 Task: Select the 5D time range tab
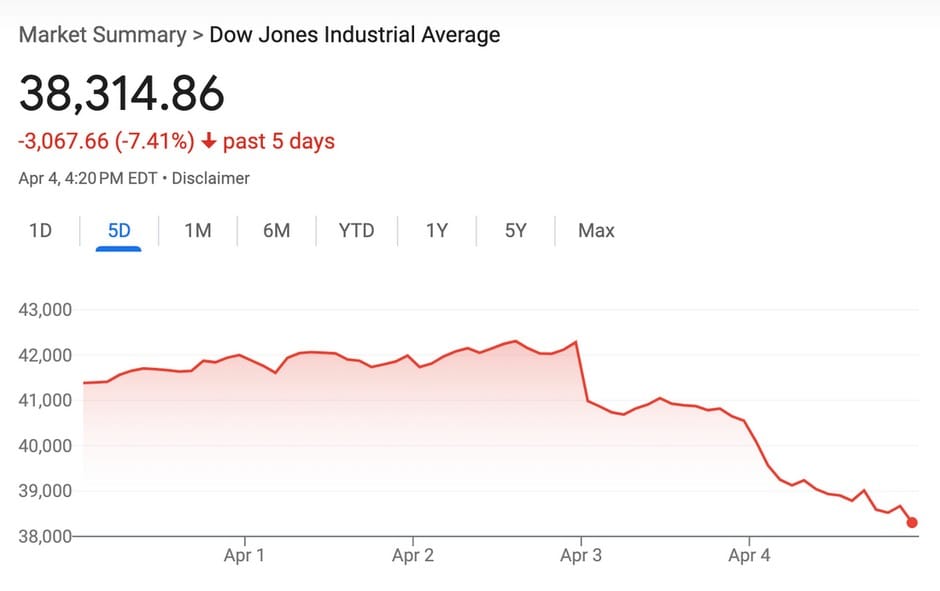coord(119,231)
